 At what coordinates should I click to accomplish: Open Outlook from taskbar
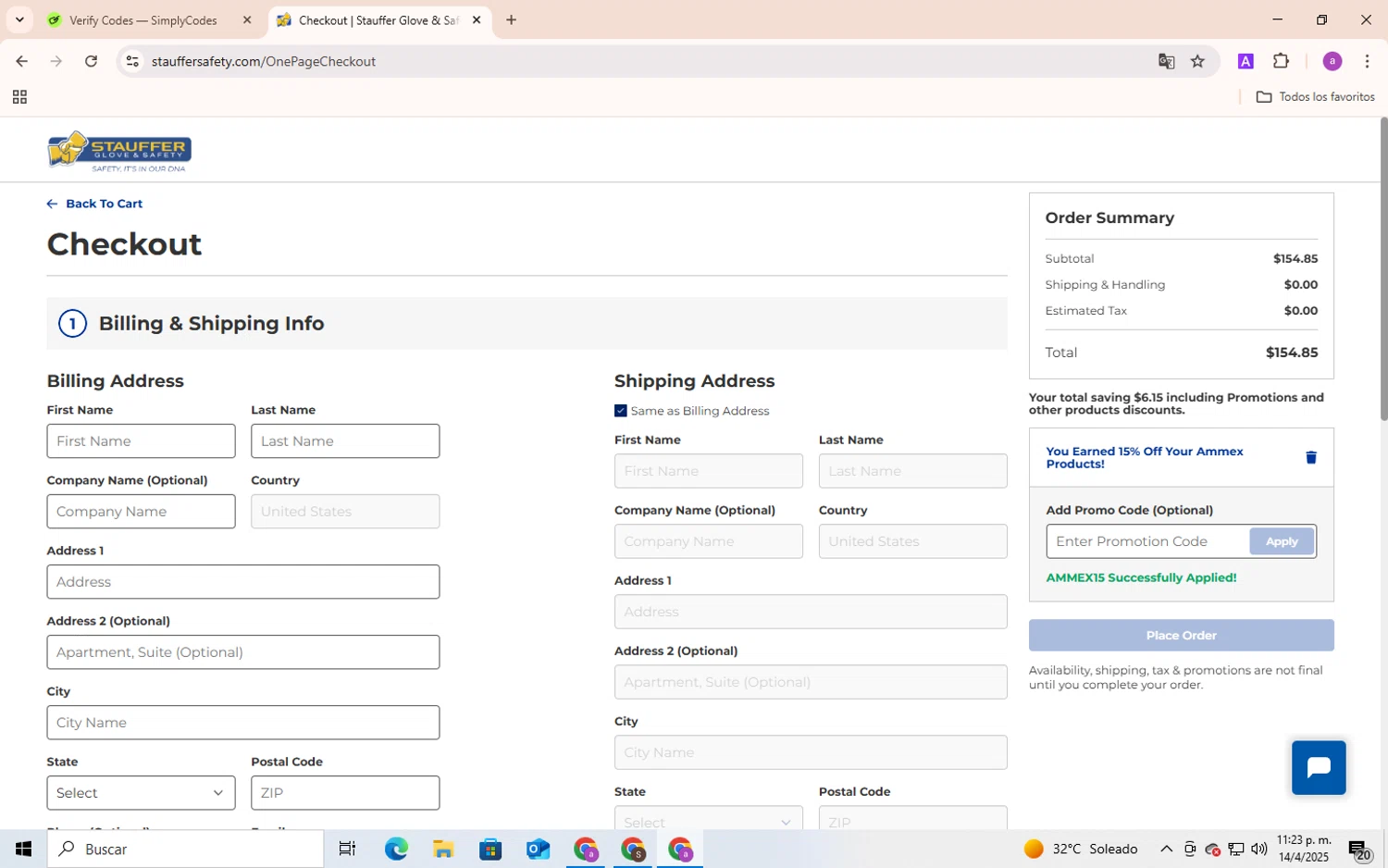click(x=538, y=849)
